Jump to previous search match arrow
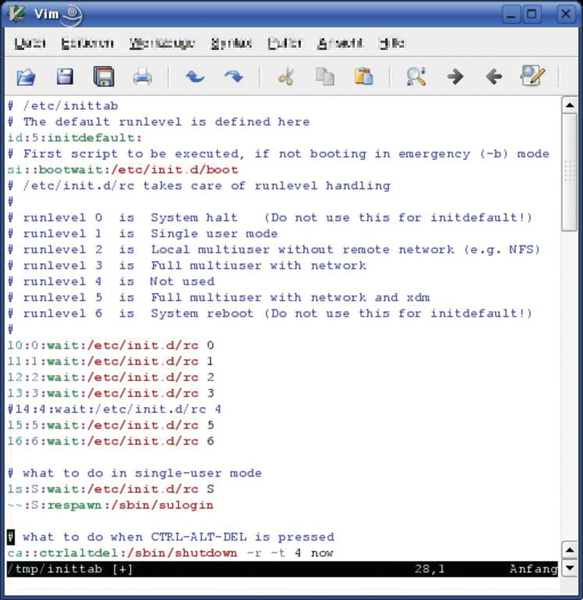The height and width of the screenshot is (600, 583). point(494,77)
